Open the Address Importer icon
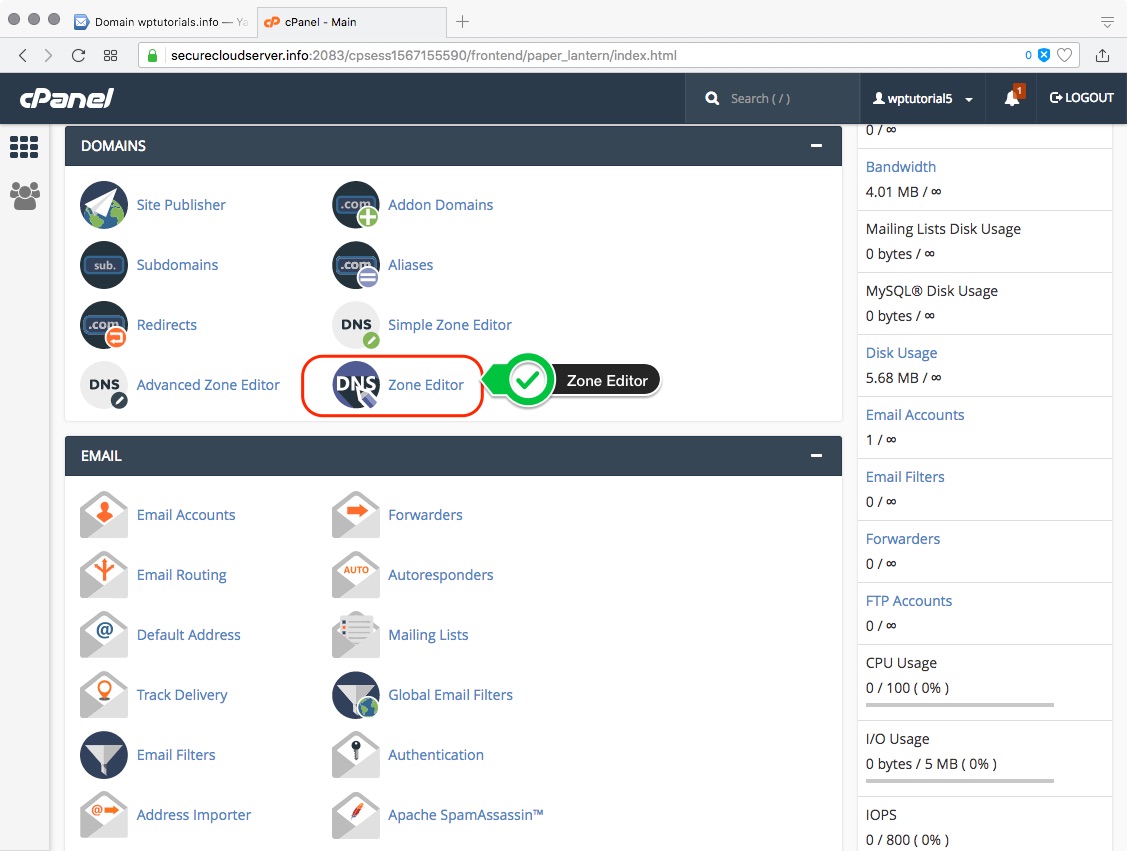 point(104,815)
